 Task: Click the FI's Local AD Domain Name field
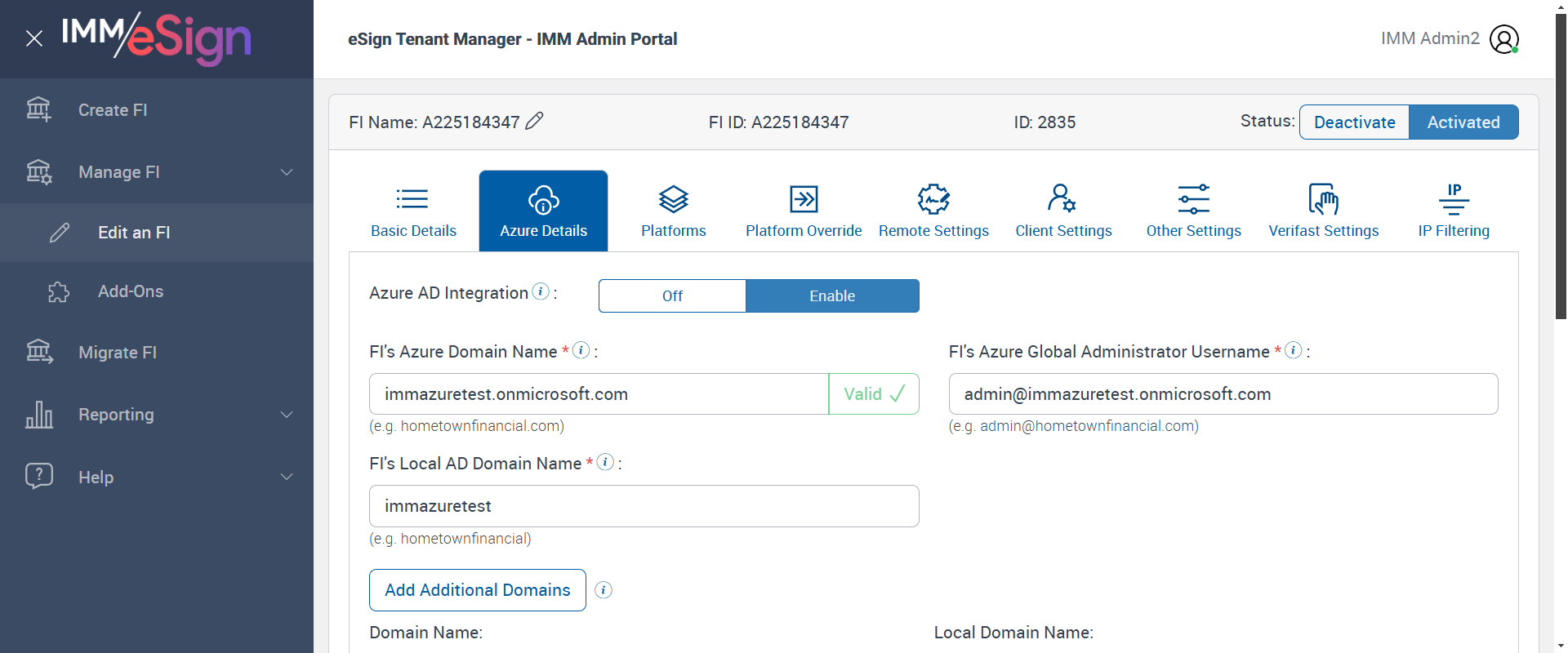pyautogui.click(x=644, y=506)
